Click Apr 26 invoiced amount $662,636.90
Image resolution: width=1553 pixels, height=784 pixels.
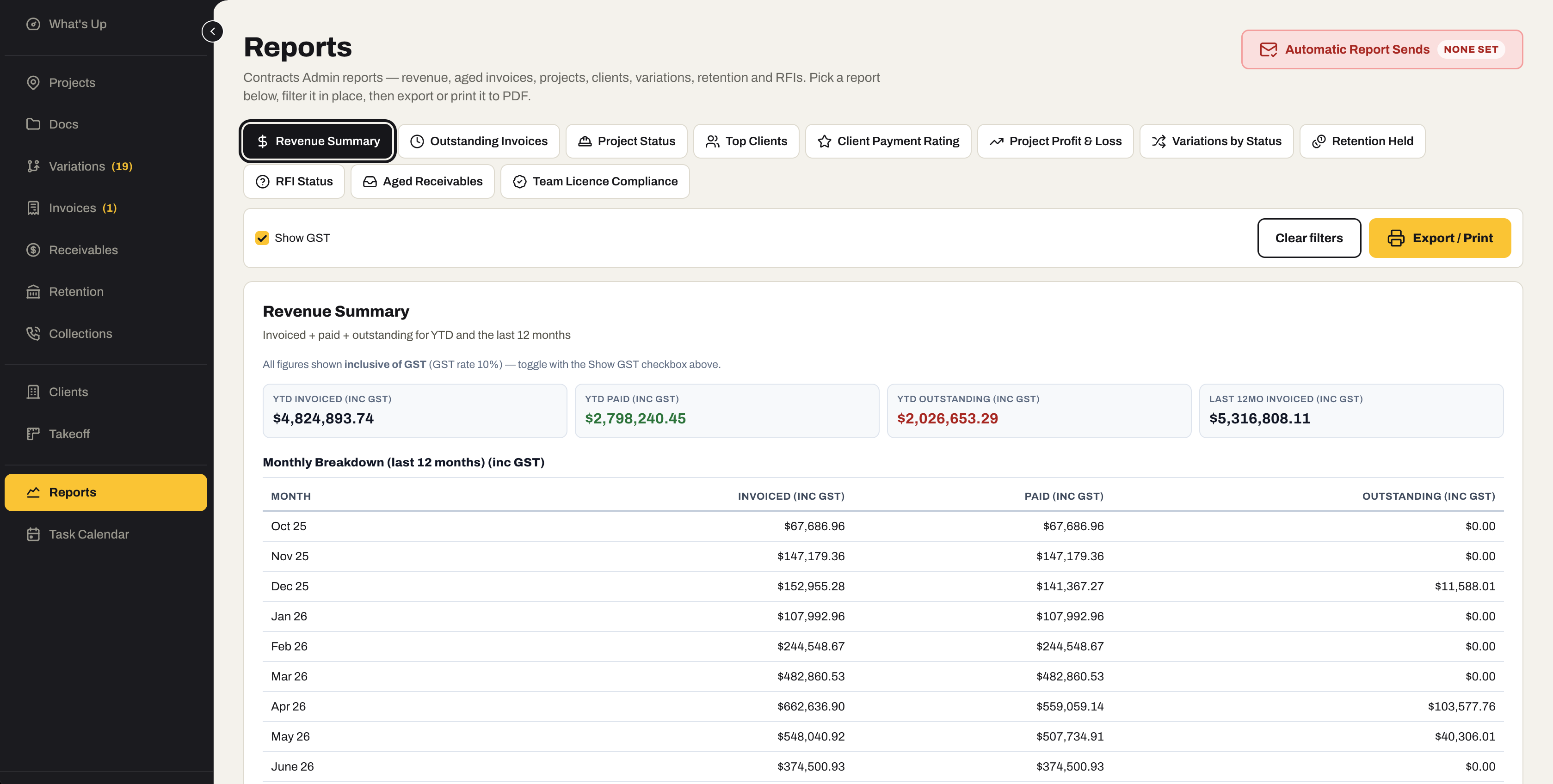tap(810, 707)
